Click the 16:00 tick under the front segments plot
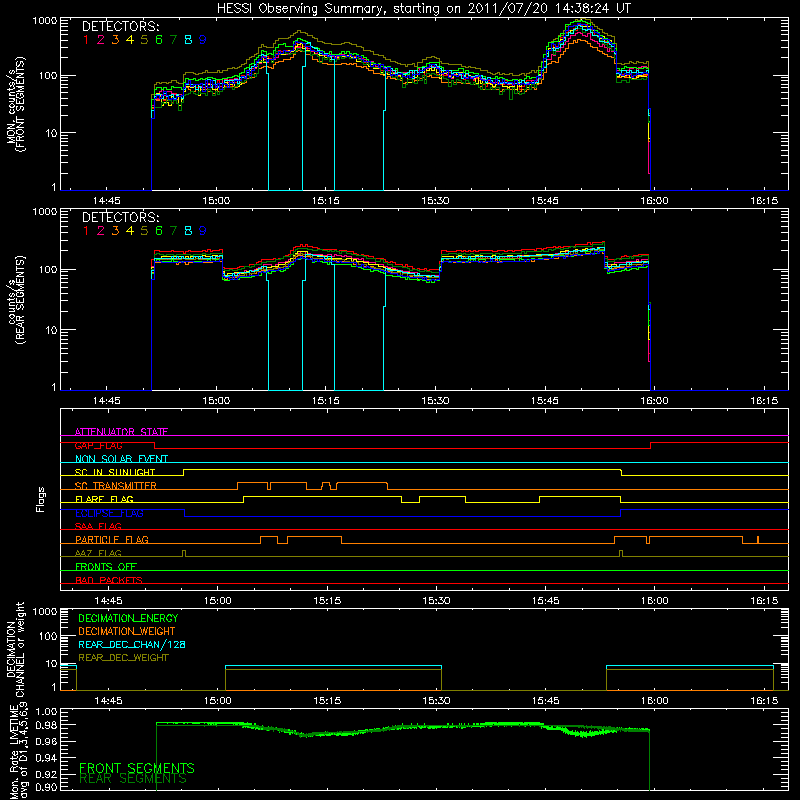 point(654,201)
